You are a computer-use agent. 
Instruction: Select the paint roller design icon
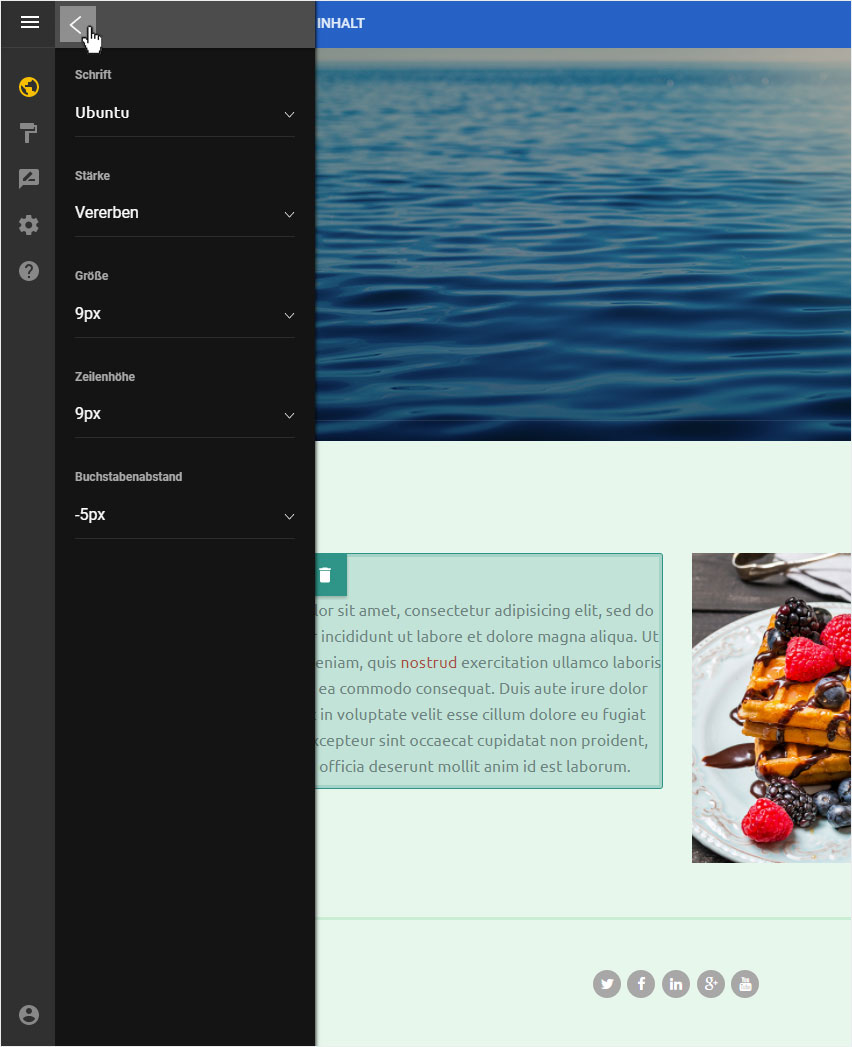pyautogui.click(x=29, y=133)
